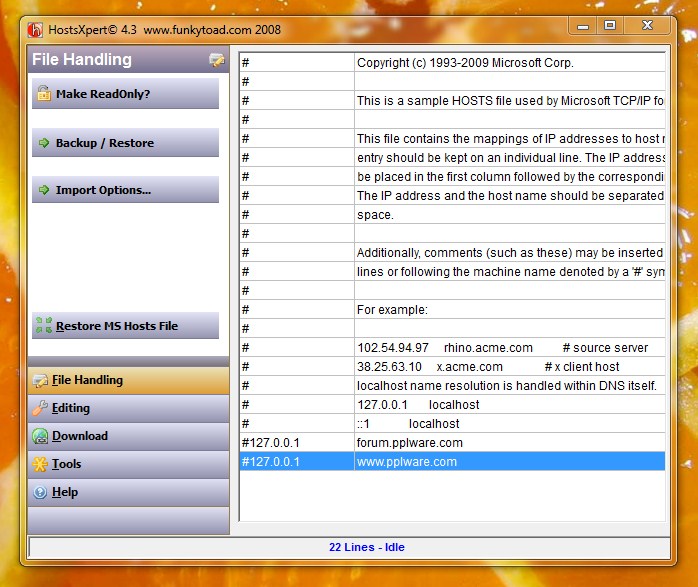
Task: Open the Tools section
Action: [x=128, y=464]
